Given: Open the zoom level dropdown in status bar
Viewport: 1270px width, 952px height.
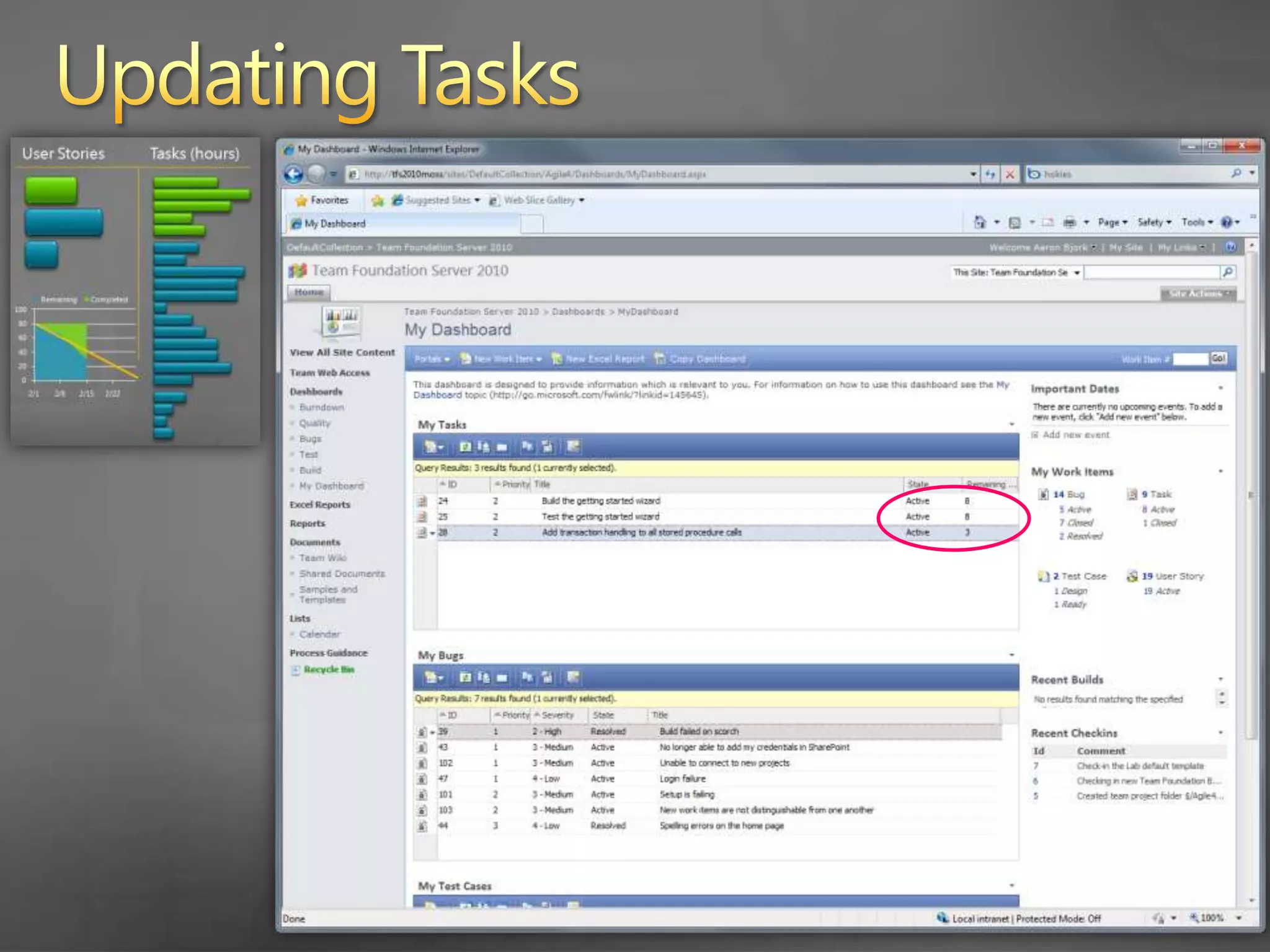Looking at the screenshot, I should coord(1239,919).
